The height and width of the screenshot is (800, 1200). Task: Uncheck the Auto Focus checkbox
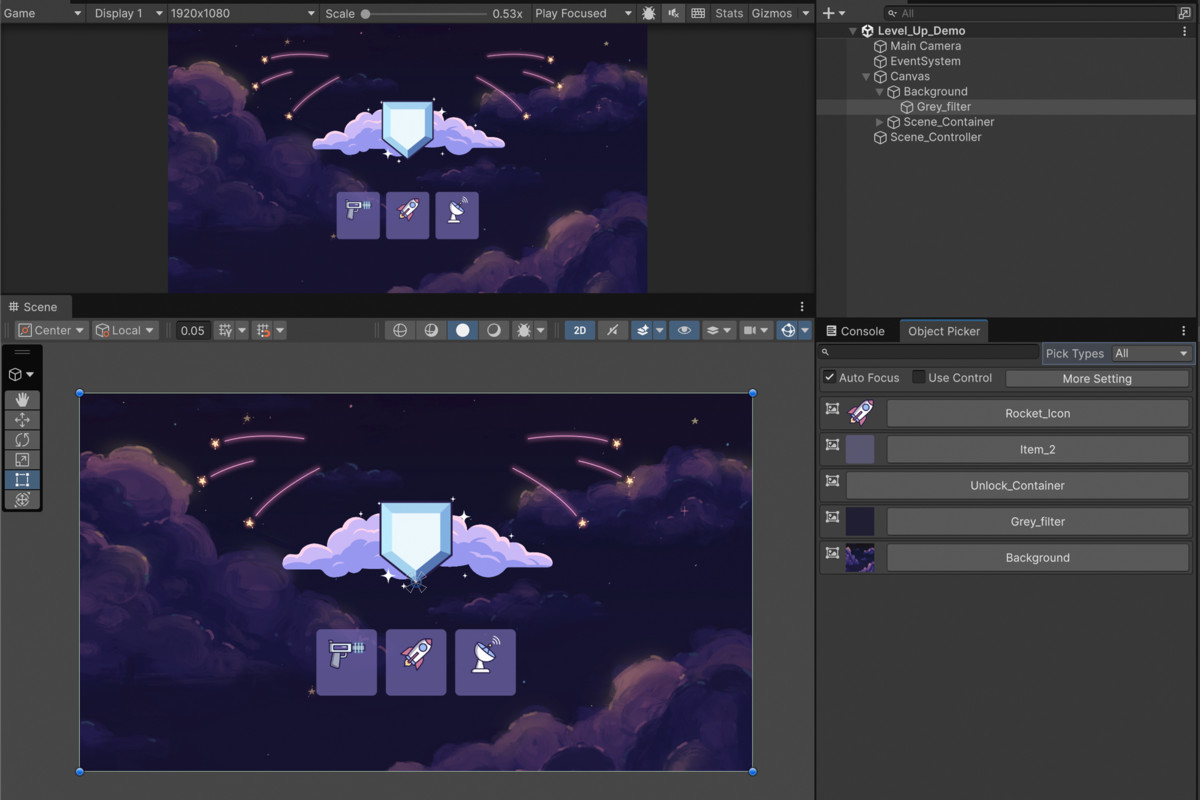point(830,377)
